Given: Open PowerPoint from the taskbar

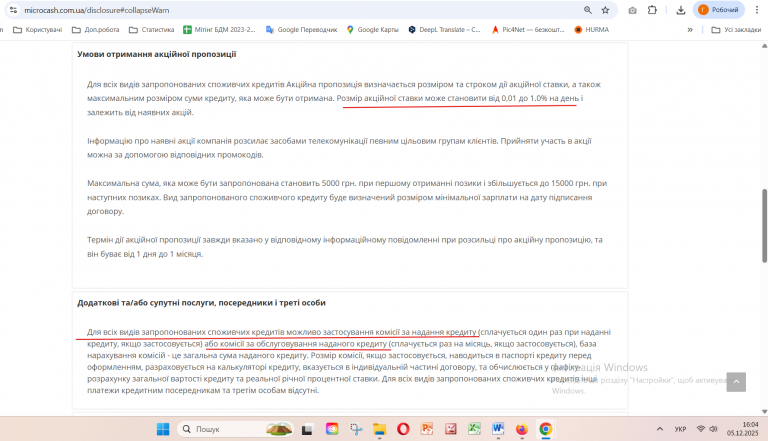Looking at the screenshot, I should (x=427, y=429).
